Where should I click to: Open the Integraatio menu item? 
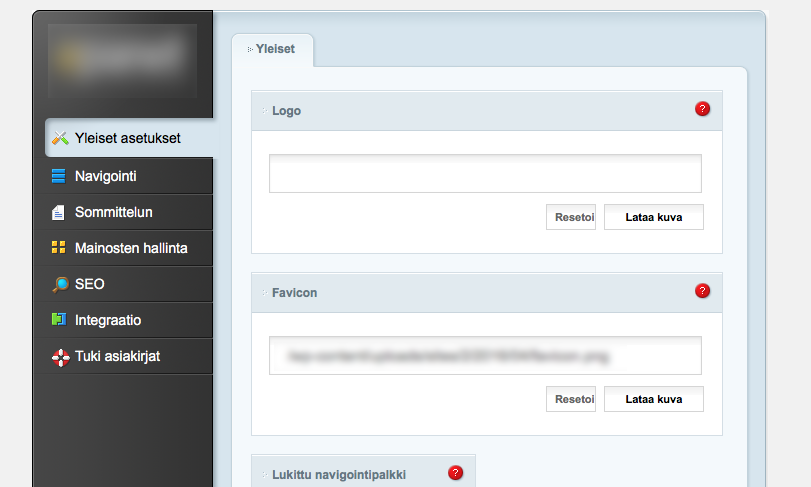[x=124, y=320]
